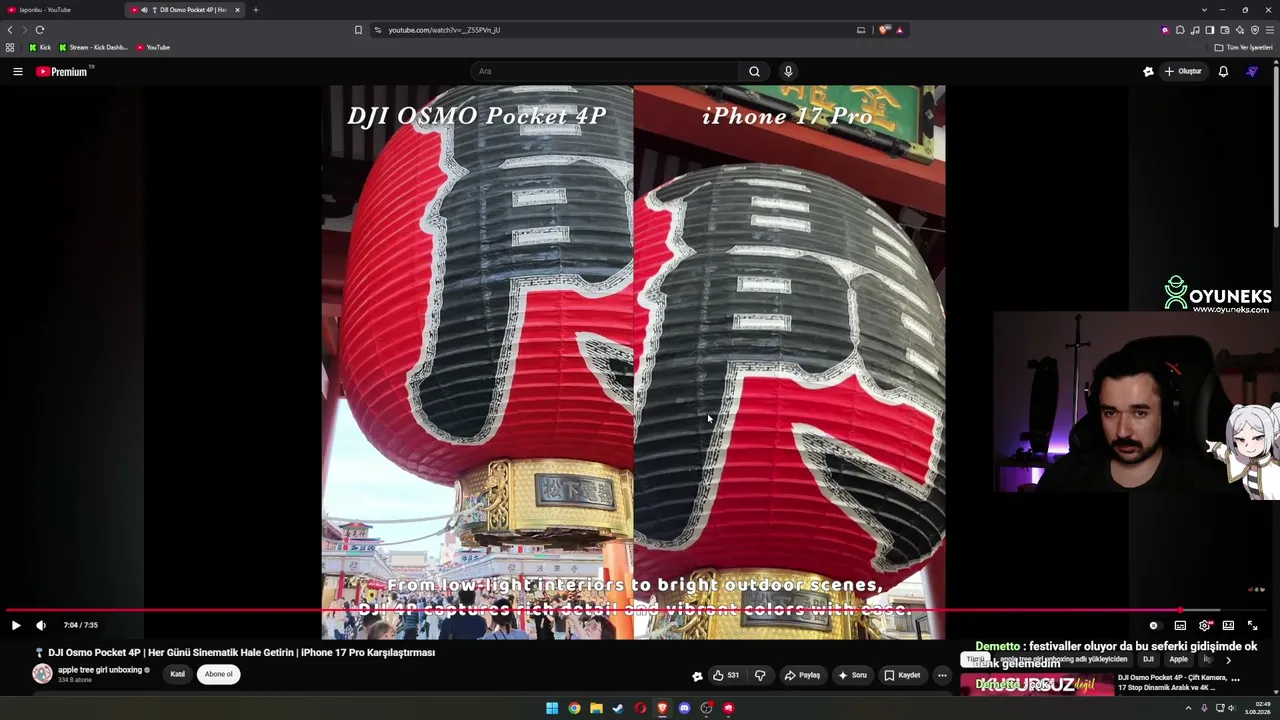Screen dimensions: 1280x720
Task: Toggle fullscreen video mode
Action: coord(1252,625)
